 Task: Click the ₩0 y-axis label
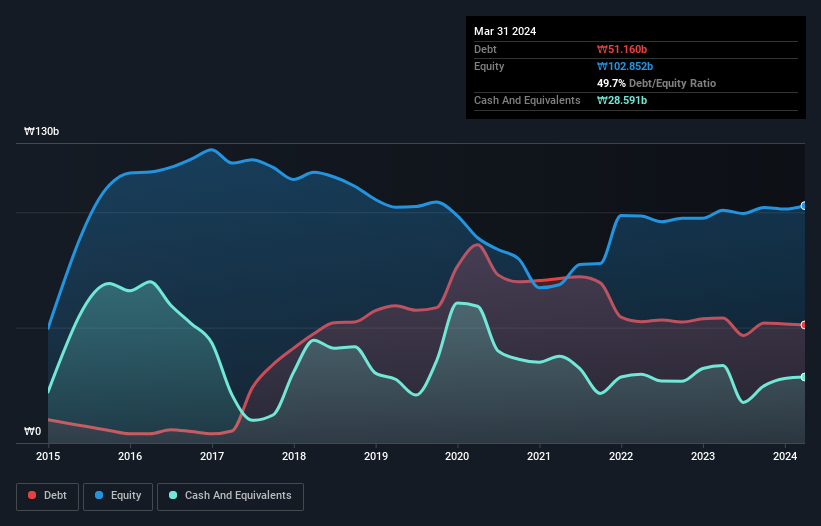tap(32, 431)
